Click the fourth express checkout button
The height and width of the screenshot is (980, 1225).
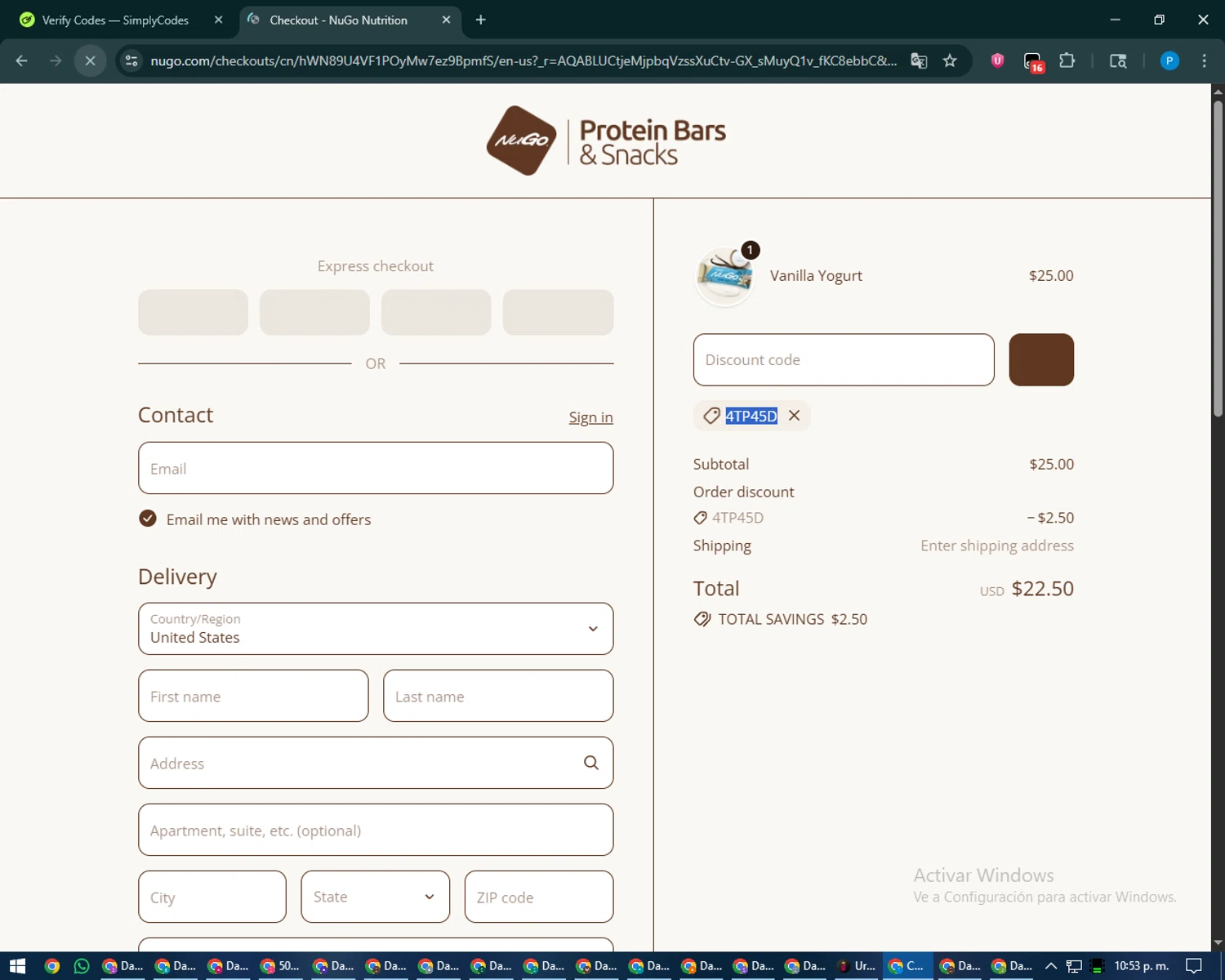click(558, 312)
